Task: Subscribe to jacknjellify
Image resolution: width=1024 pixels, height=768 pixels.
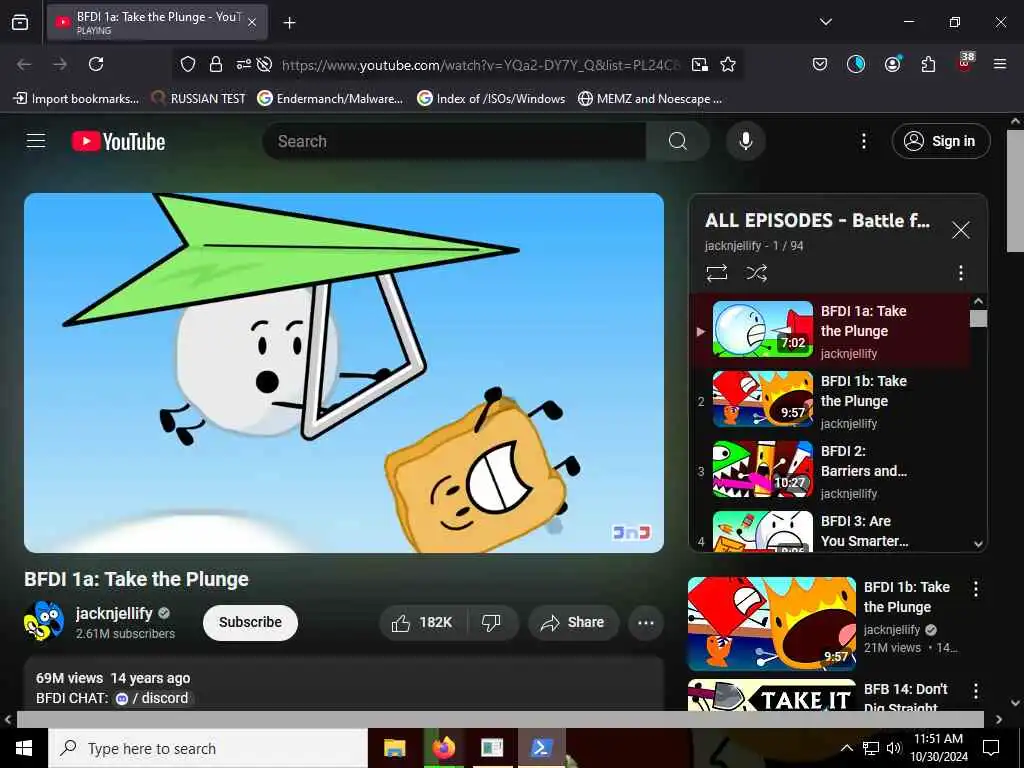Action: [x=250, y=622]
